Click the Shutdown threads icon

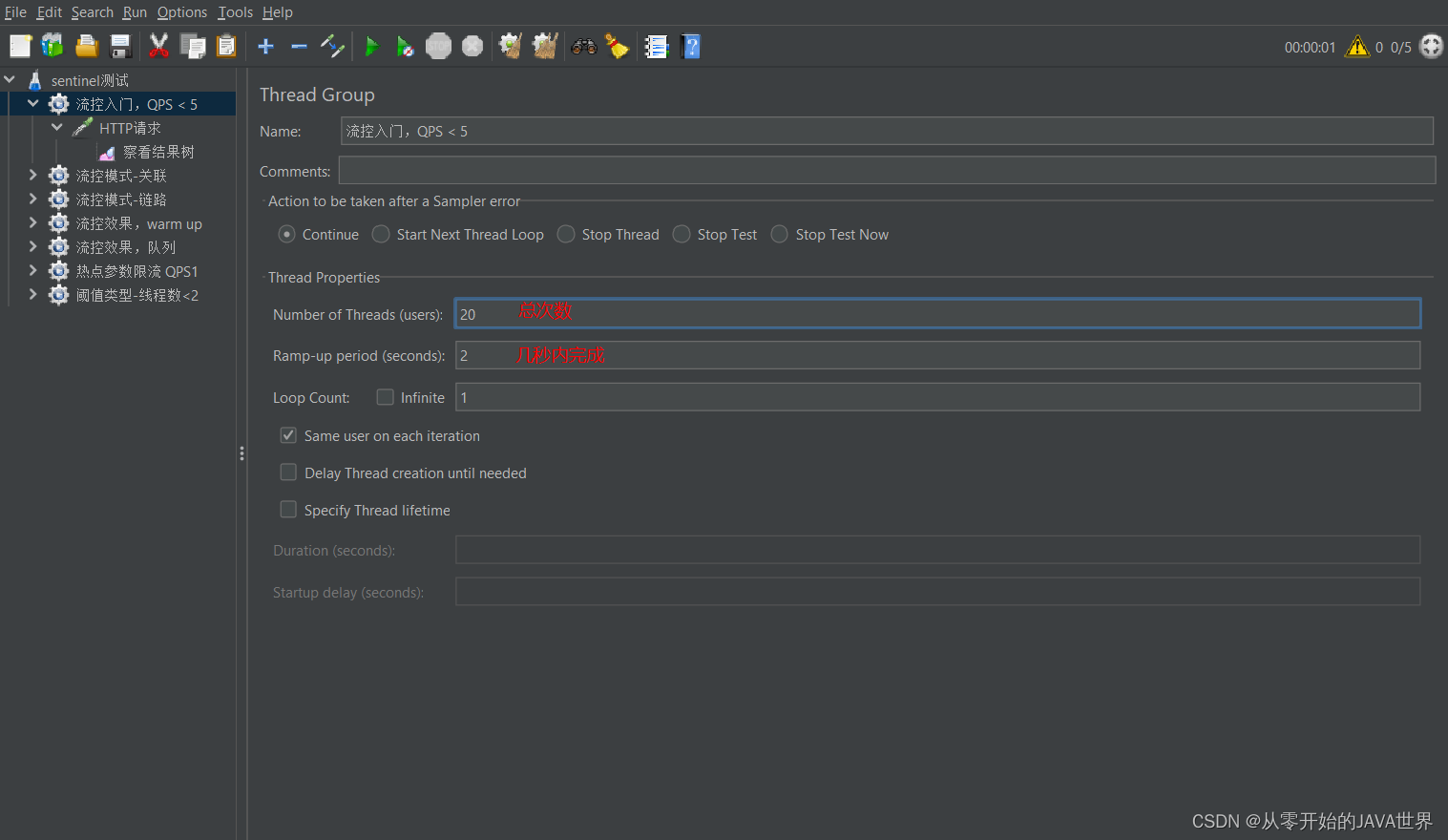(x=472, y=46)
